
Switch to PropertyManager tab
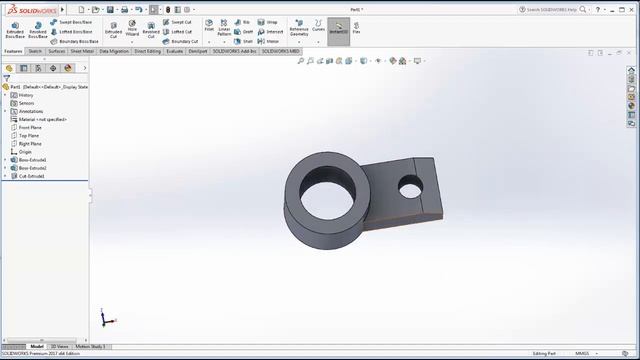(24, 68)
